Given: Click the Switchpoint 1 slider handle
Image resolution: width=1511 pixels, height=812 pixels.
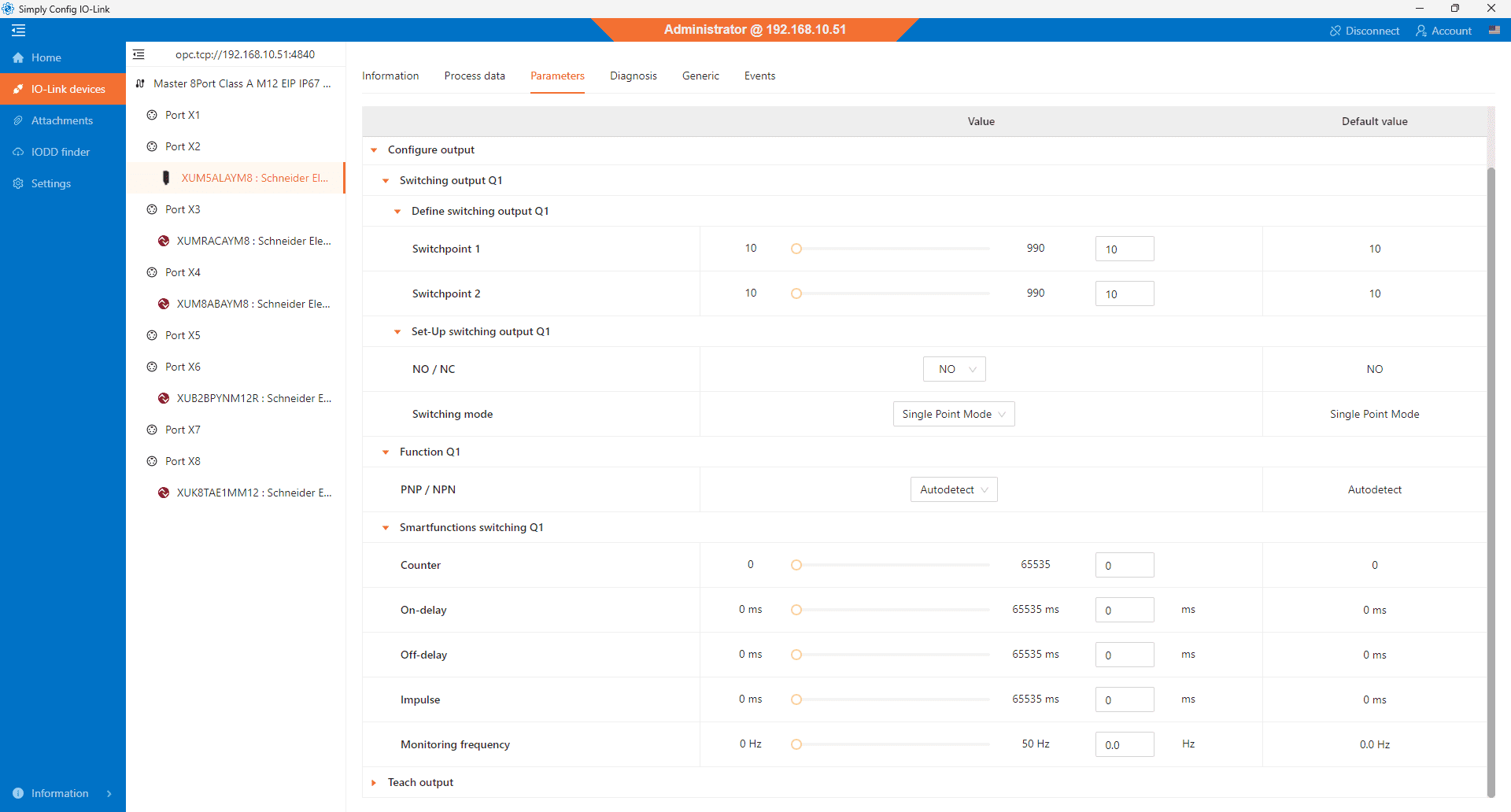Looking at the screenshot, I should 796,249.
